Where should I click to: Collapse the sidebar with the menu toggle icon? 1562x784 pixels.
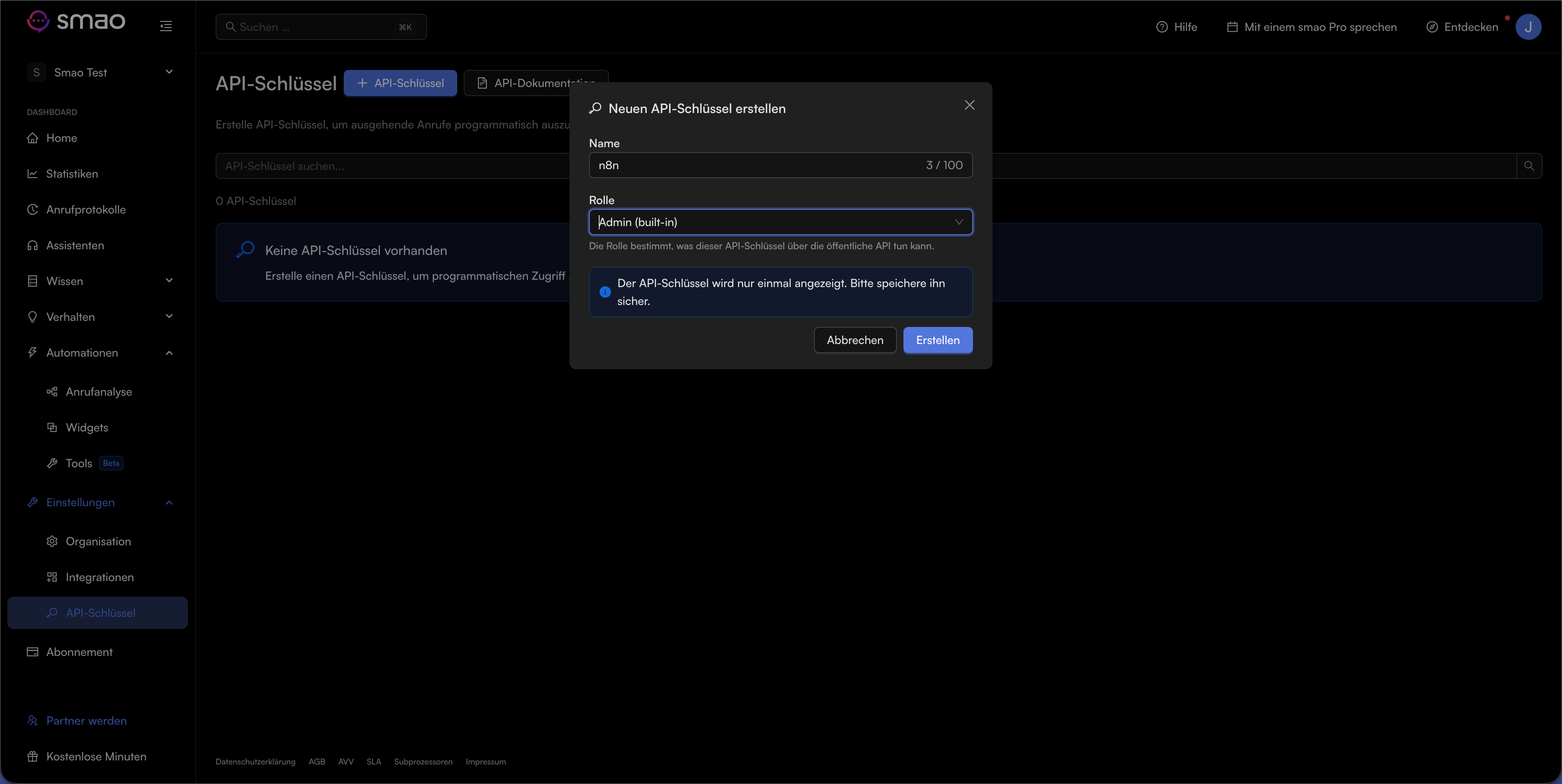tap(166, 26)
